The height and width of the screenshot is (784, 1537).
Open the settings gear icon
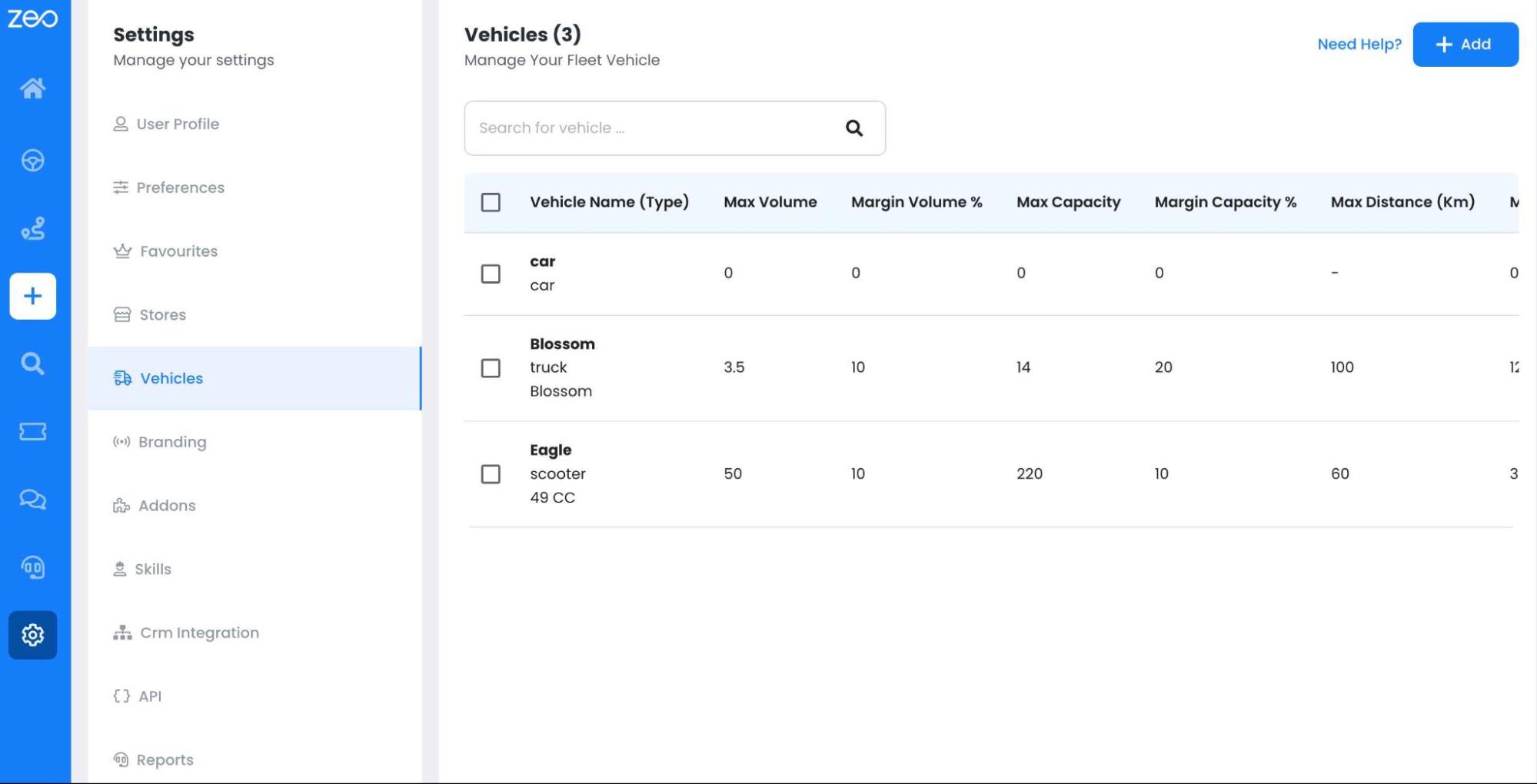(32, 635)
